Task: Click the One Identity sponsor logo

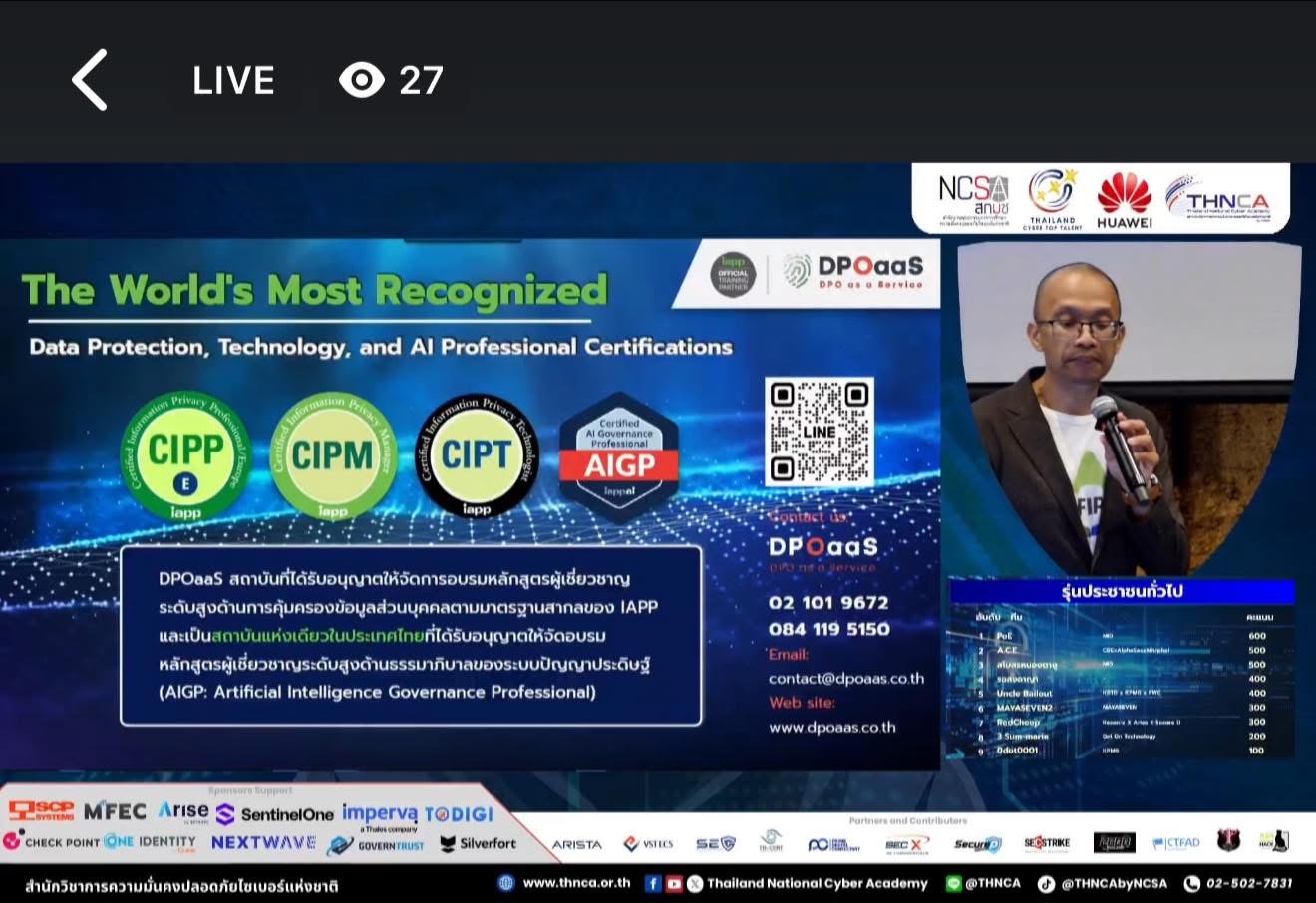Action: (150, 842)
